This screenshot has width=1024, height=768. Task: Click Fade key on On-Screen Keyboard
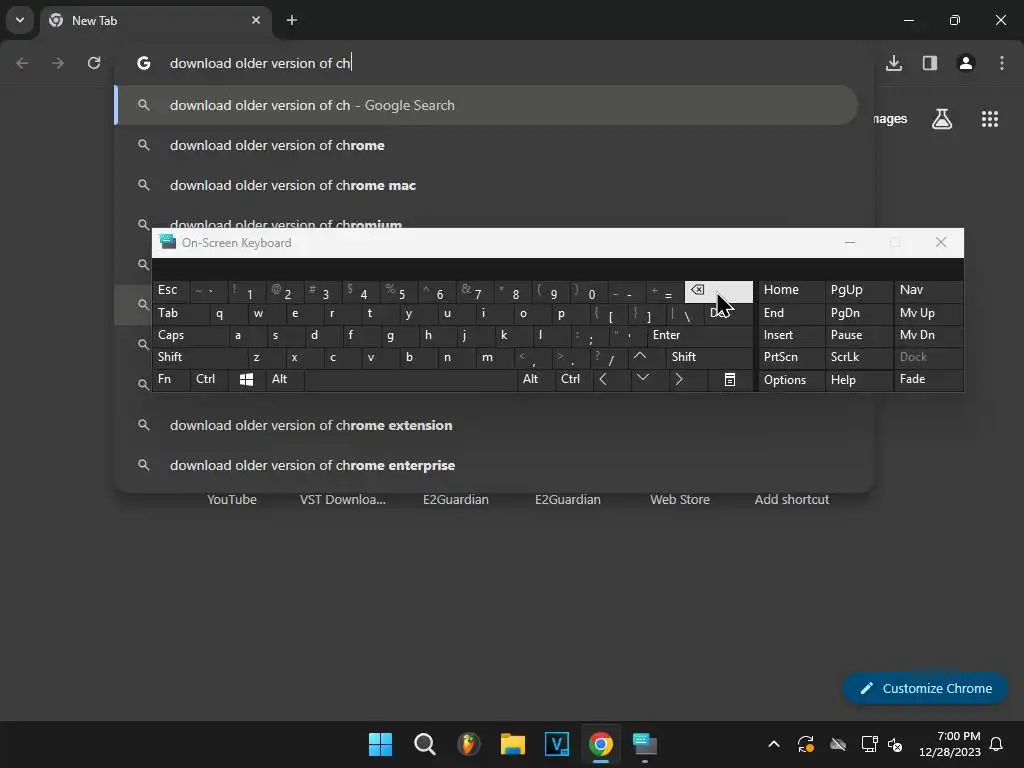(x=928, y=379)
